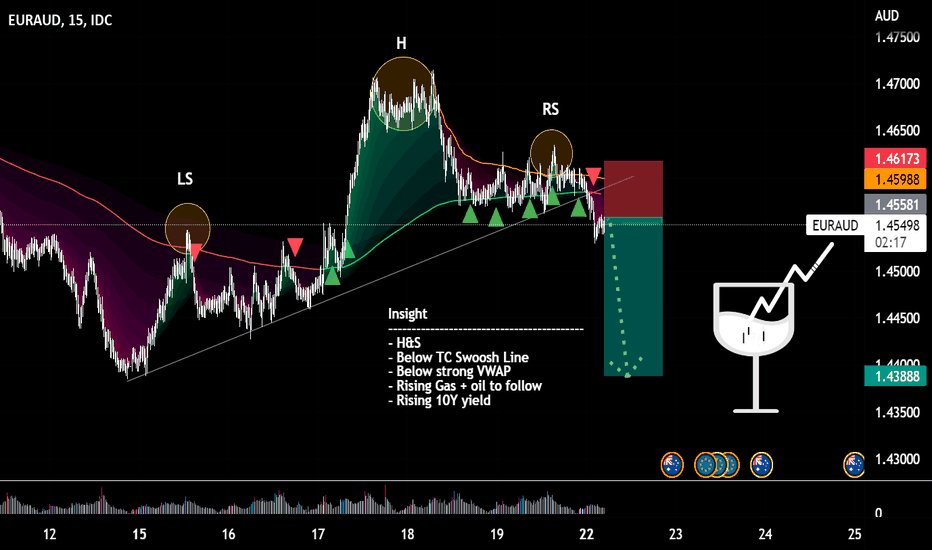Click date 15 on the time axis
932x550 pixels.
139,534
